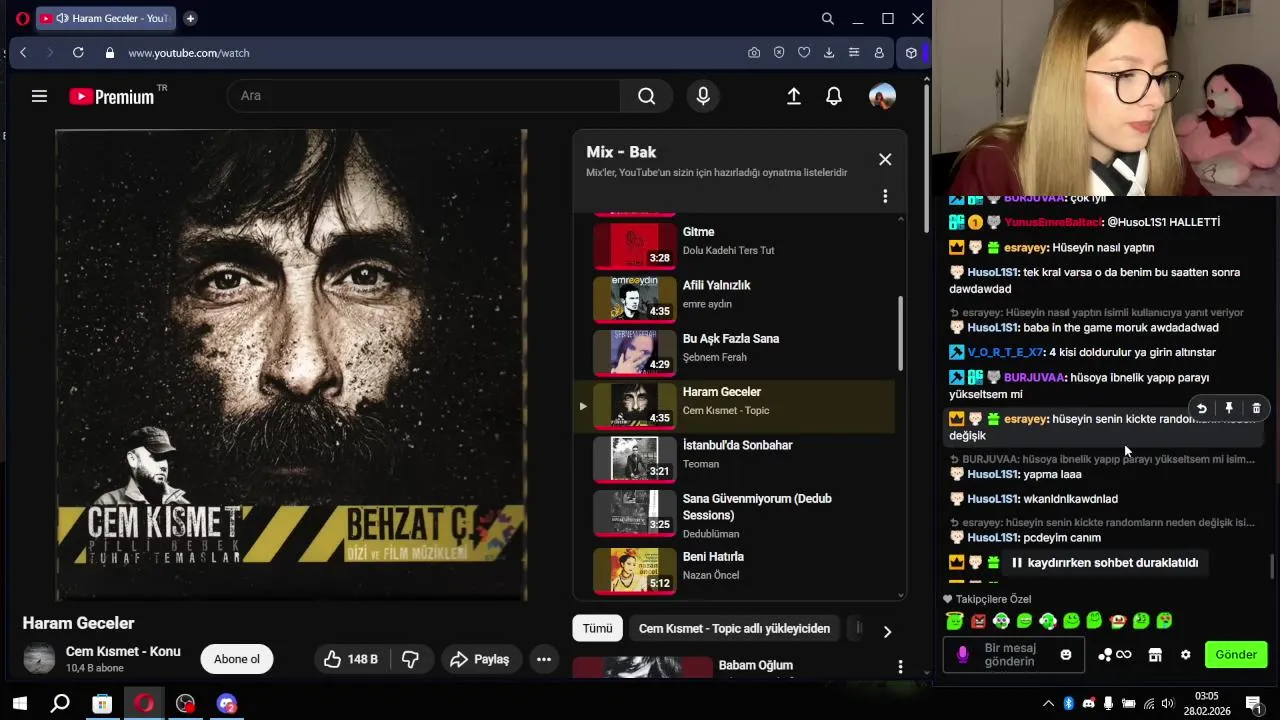Open the chat emoji picker smiley
The width and height of the screenshot is (1280, 720).
[x=1066, y=655]
